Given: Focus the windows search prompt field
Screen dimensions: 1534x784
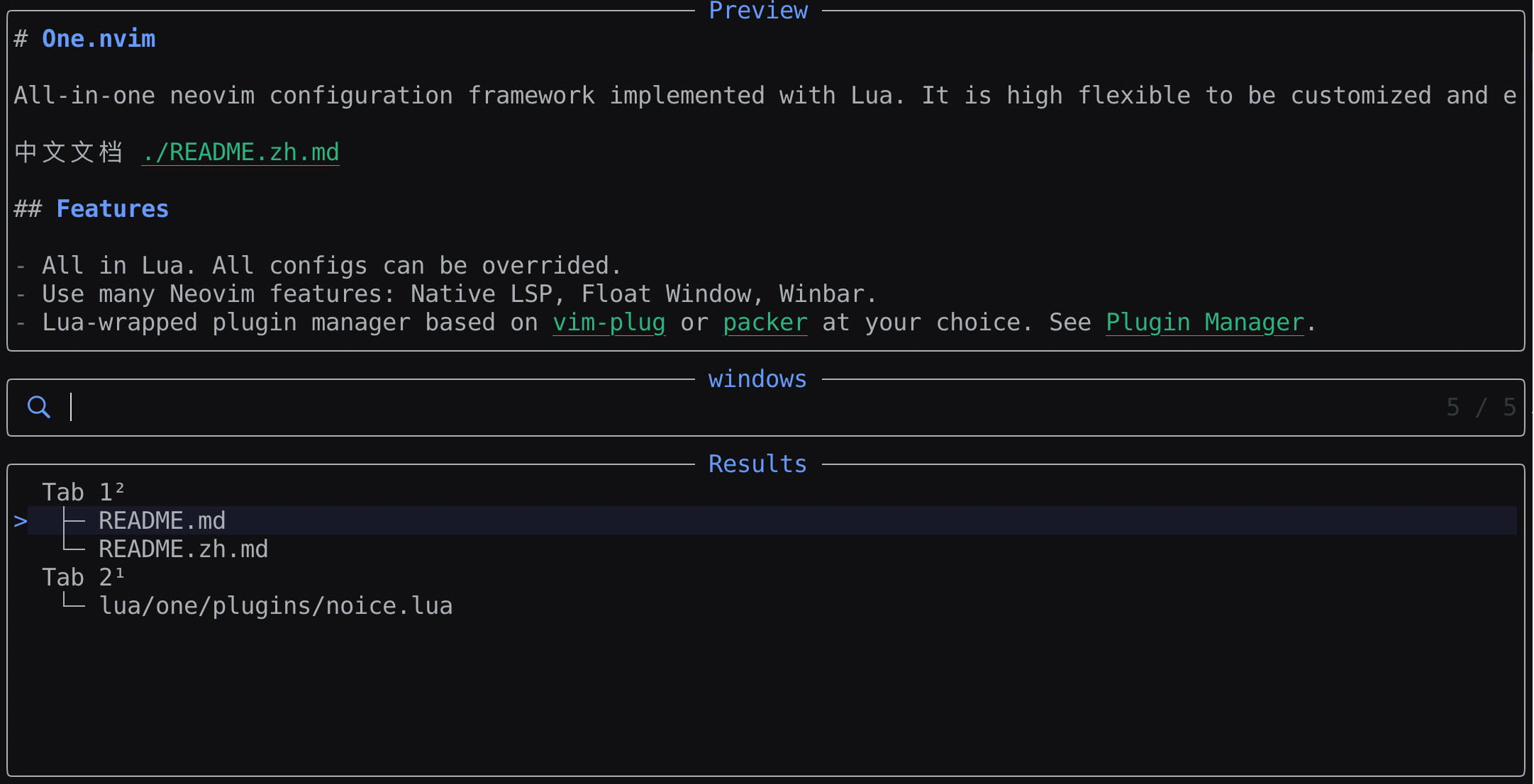Looking at the screenshot, I should pos(709,408).
